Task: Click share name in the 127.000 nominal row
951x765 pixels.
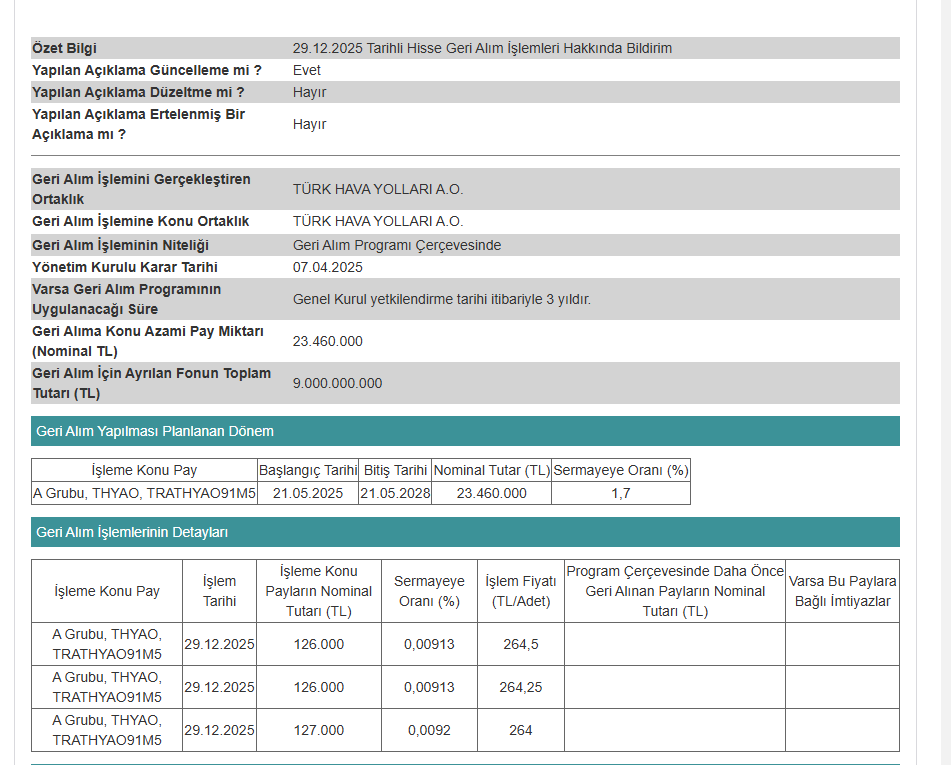Action: coord(107,730)
